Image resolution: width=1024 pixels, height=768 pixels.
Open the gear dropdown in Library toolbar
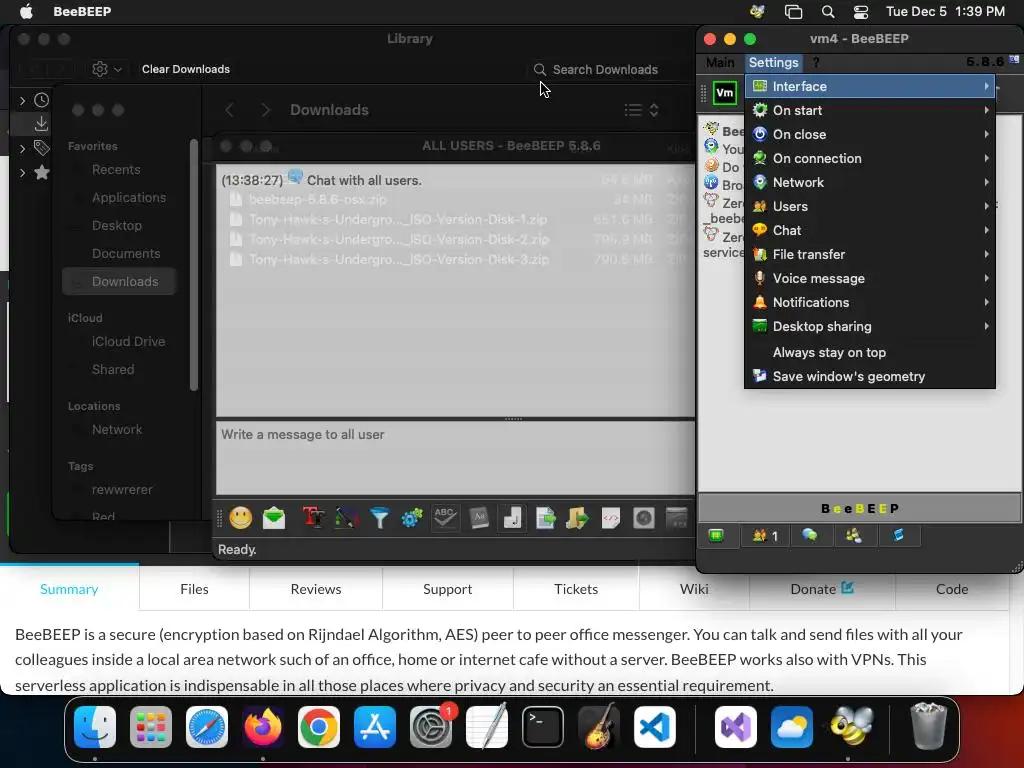point(107,69)
